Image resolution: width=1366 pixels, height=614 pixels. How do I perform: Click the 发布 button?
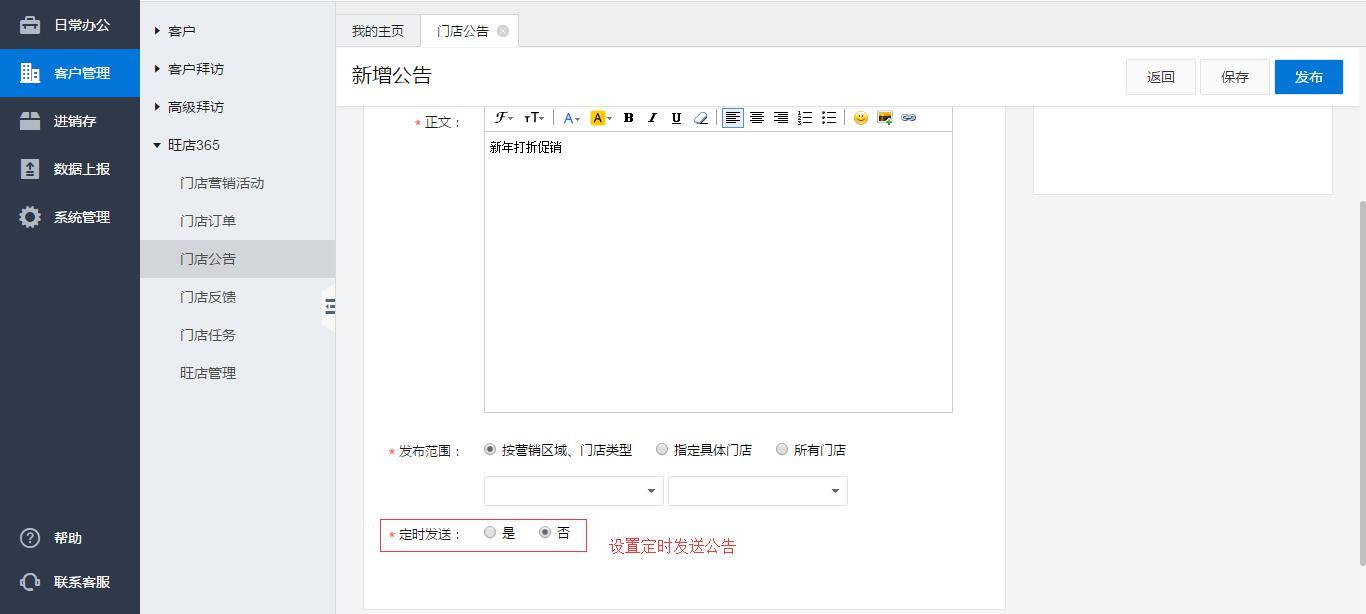coord(1308,77)
